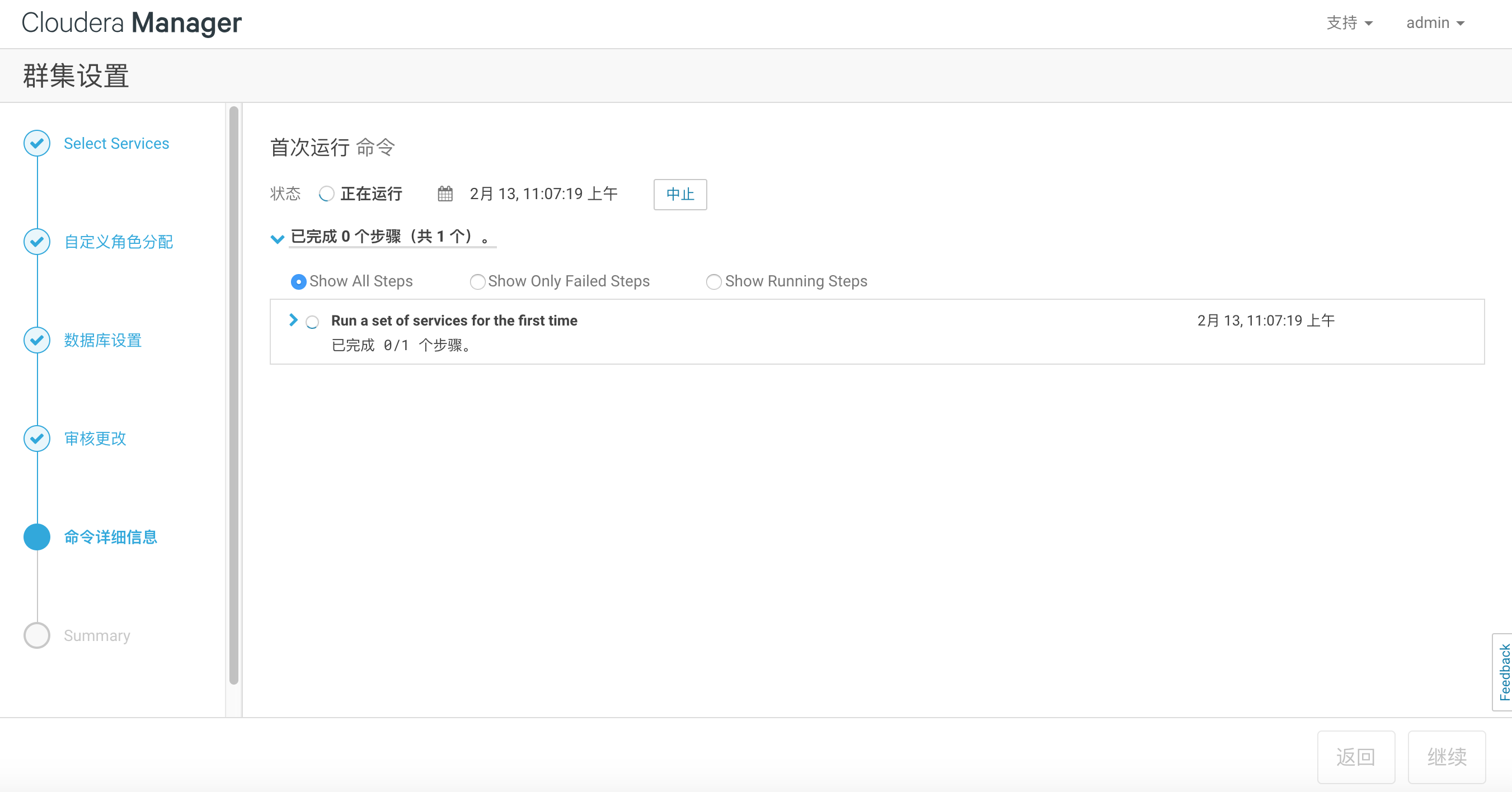Open the 支持 support dropdown menu

[x=1349, y=23]
